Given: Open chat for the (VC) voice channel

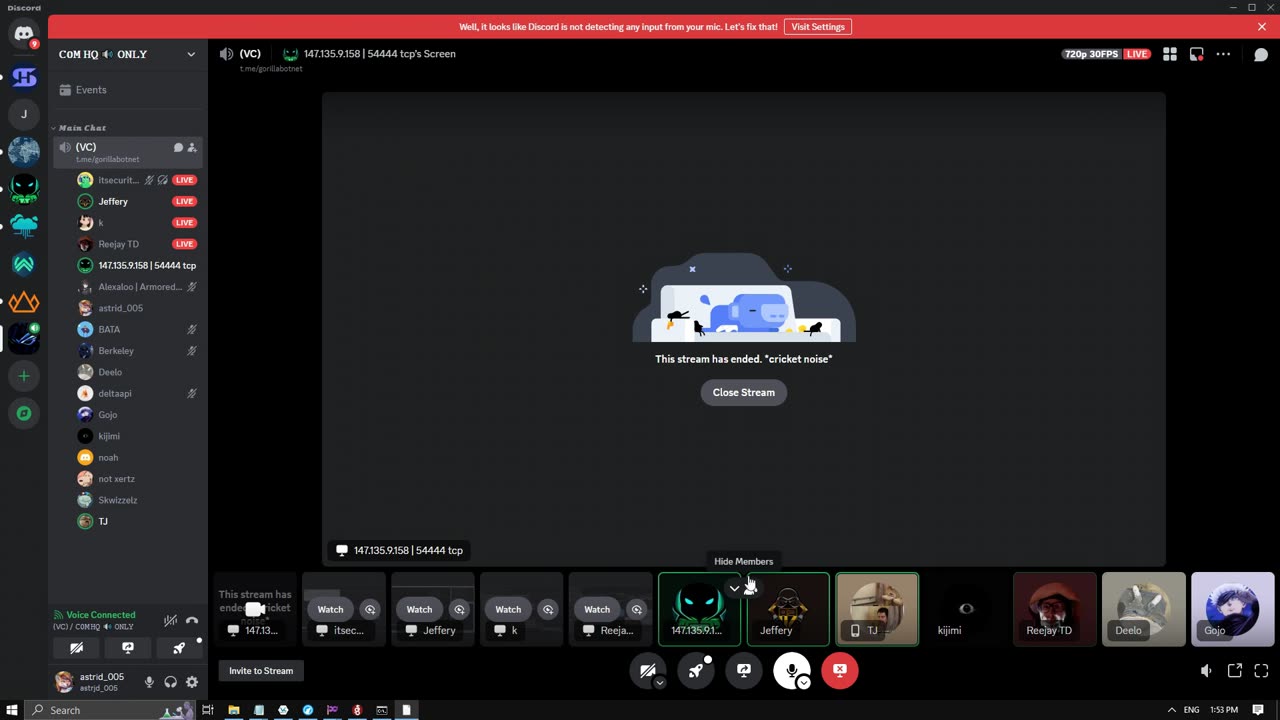Looking at the screenshot, I should pos(178,148).
